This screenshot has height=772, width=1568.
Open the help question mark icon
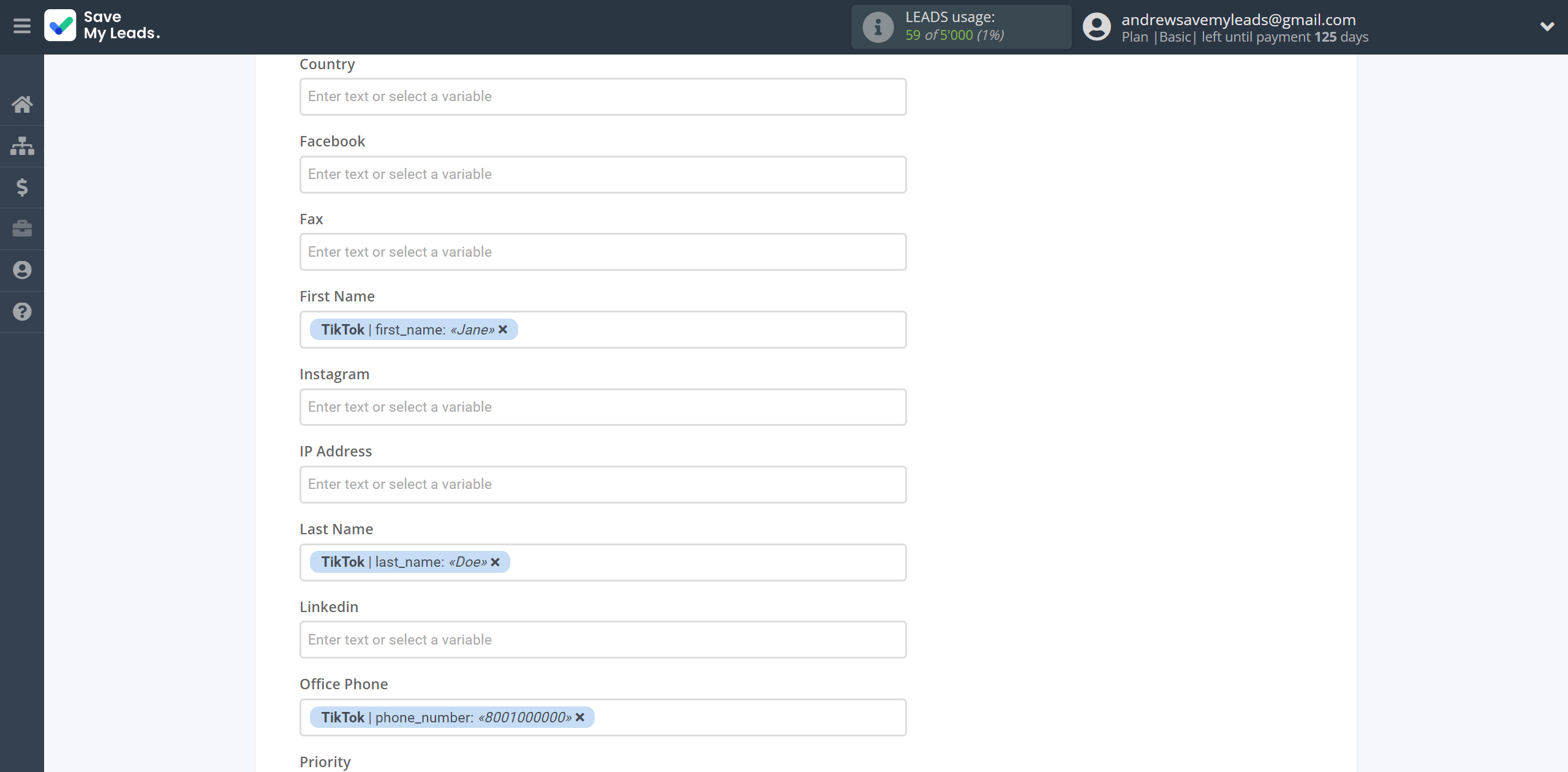click(22, 311)
